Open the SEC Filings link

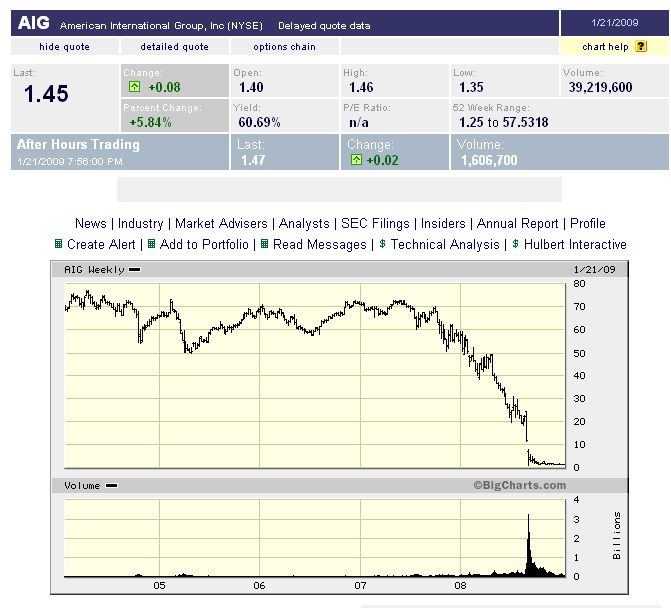point(375,223)
